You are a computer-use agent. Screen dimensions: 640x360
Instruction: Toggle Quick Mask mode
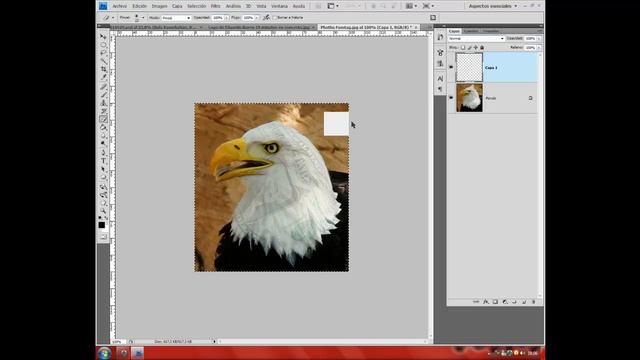pyautogui.click(x=103, y=237)
